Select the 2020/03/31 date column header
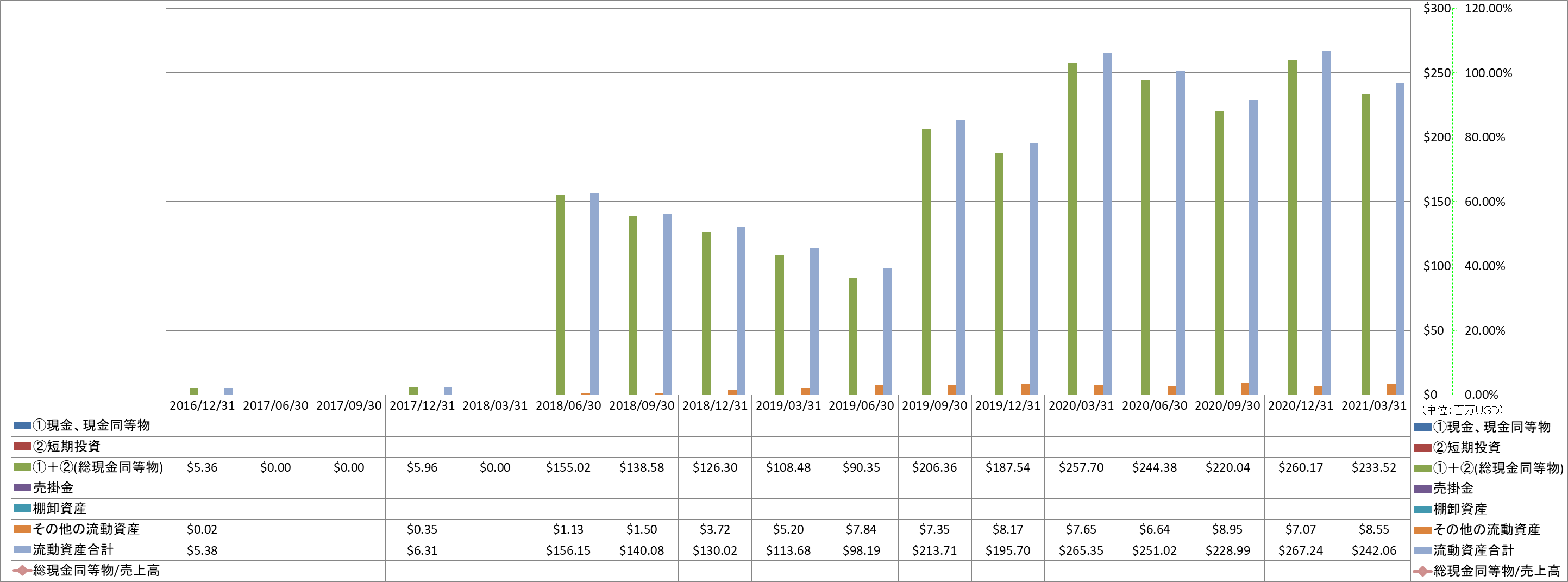This screenshot has width=1568, height=582. 1081,405
